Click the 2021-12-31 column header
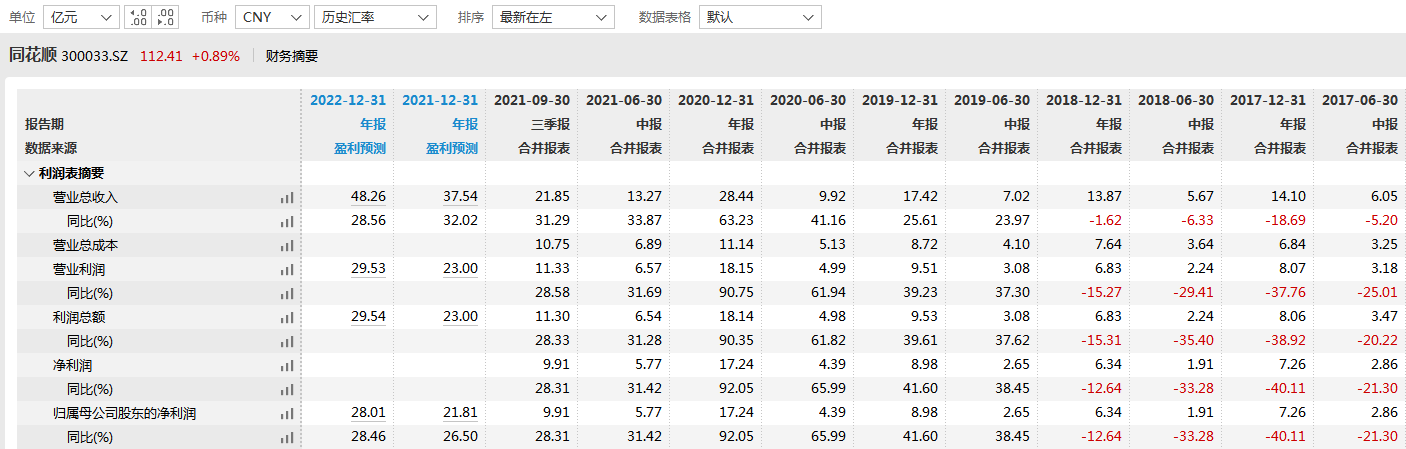The width and height of the screenshot is (1406, 449). (440, 101)
